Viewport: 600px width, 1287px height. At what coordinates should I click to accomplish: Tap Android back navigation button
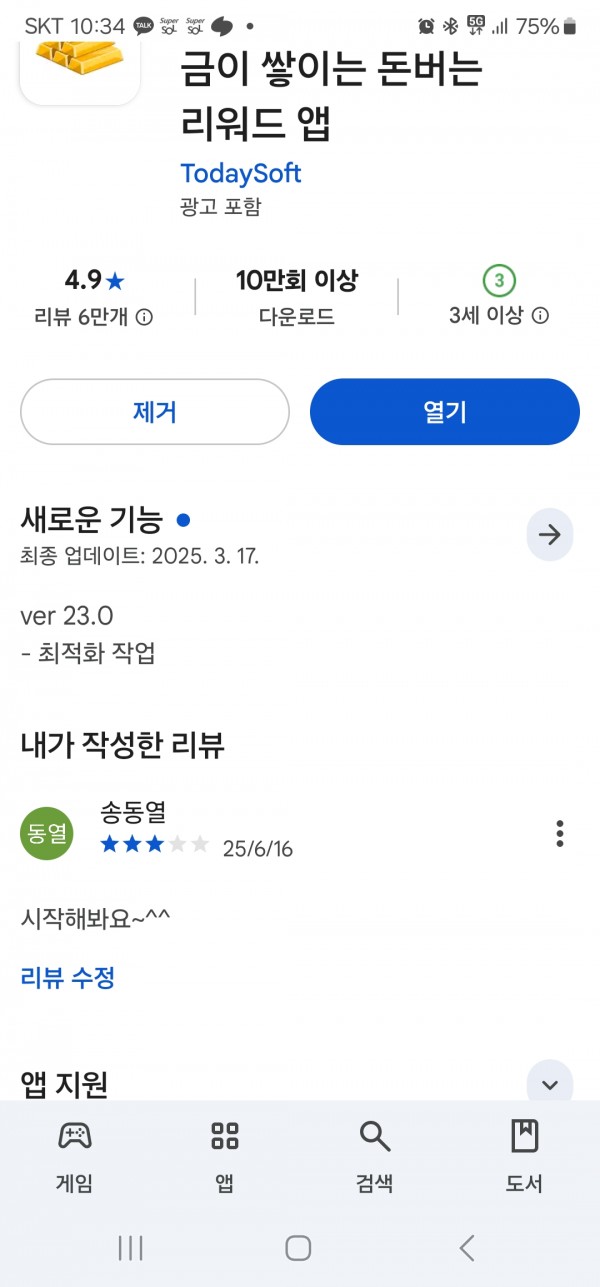coord(467,1247)
